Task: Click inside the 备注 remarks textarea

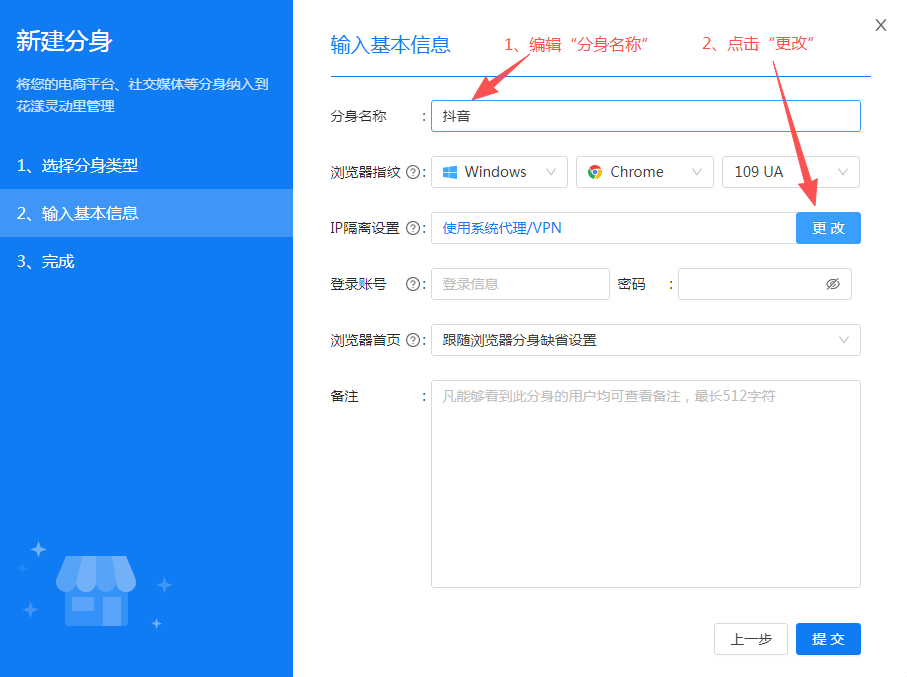Action: pyautogui.click(x=645, y=483)
